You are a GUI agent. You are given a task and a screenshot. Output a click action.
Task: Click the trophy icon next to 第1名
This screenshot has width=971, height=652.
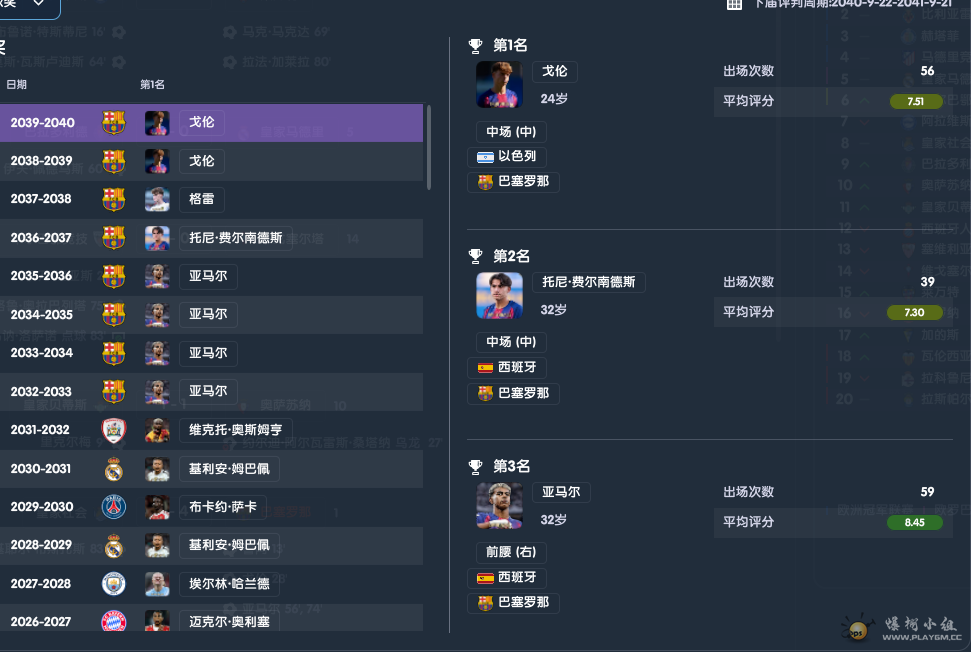(x=476, y=45)
